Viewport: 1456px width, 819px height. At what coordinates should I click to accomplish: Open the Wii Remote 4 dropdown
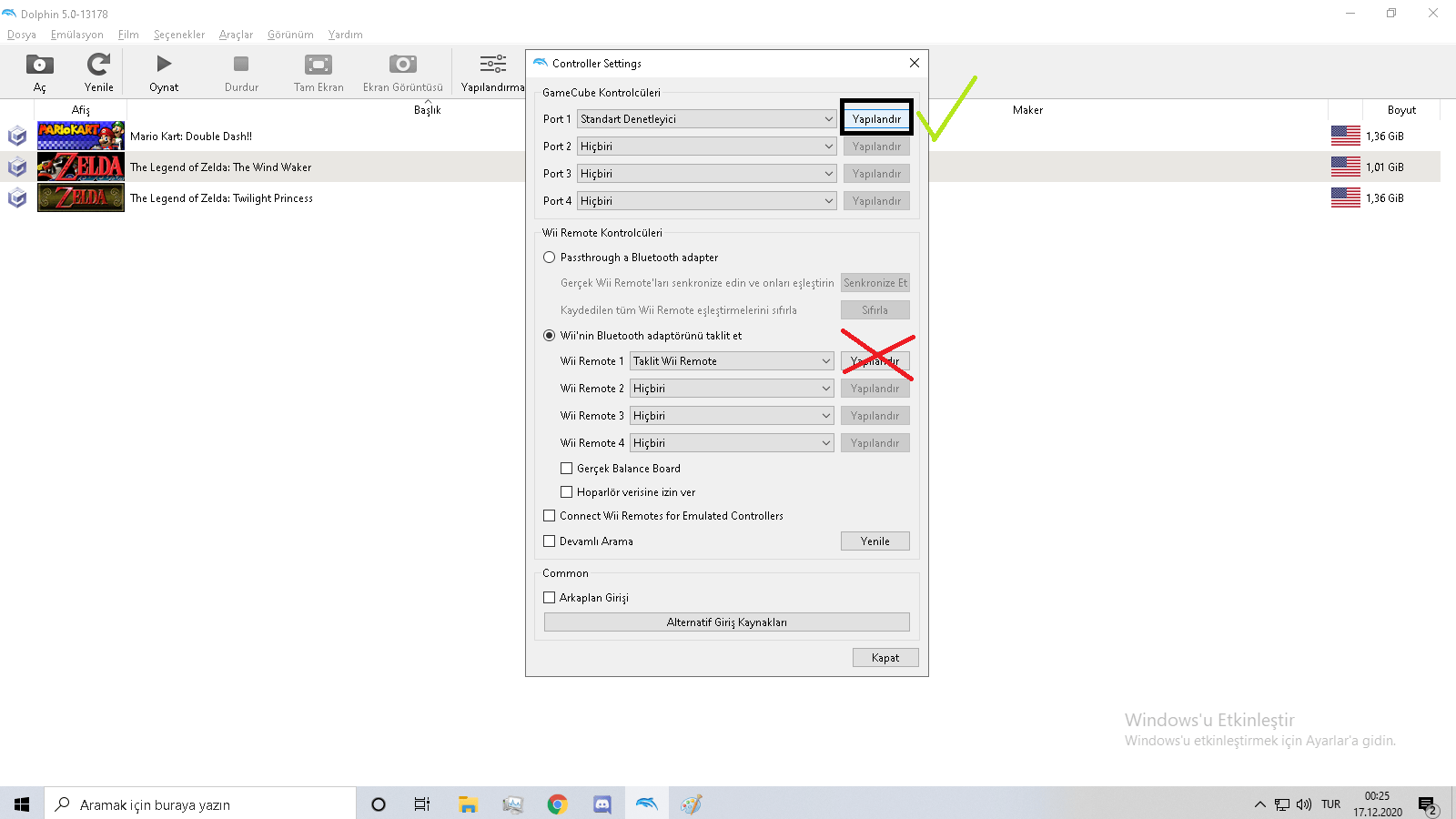pyautogui.click(x=732, y=443)
